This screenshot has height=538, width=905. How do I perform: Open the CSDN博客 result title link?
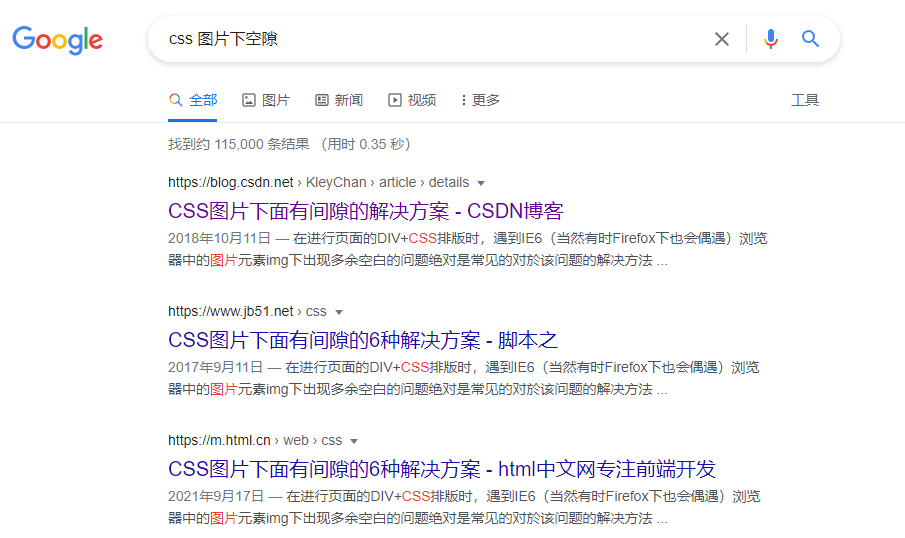click(365, 211)
